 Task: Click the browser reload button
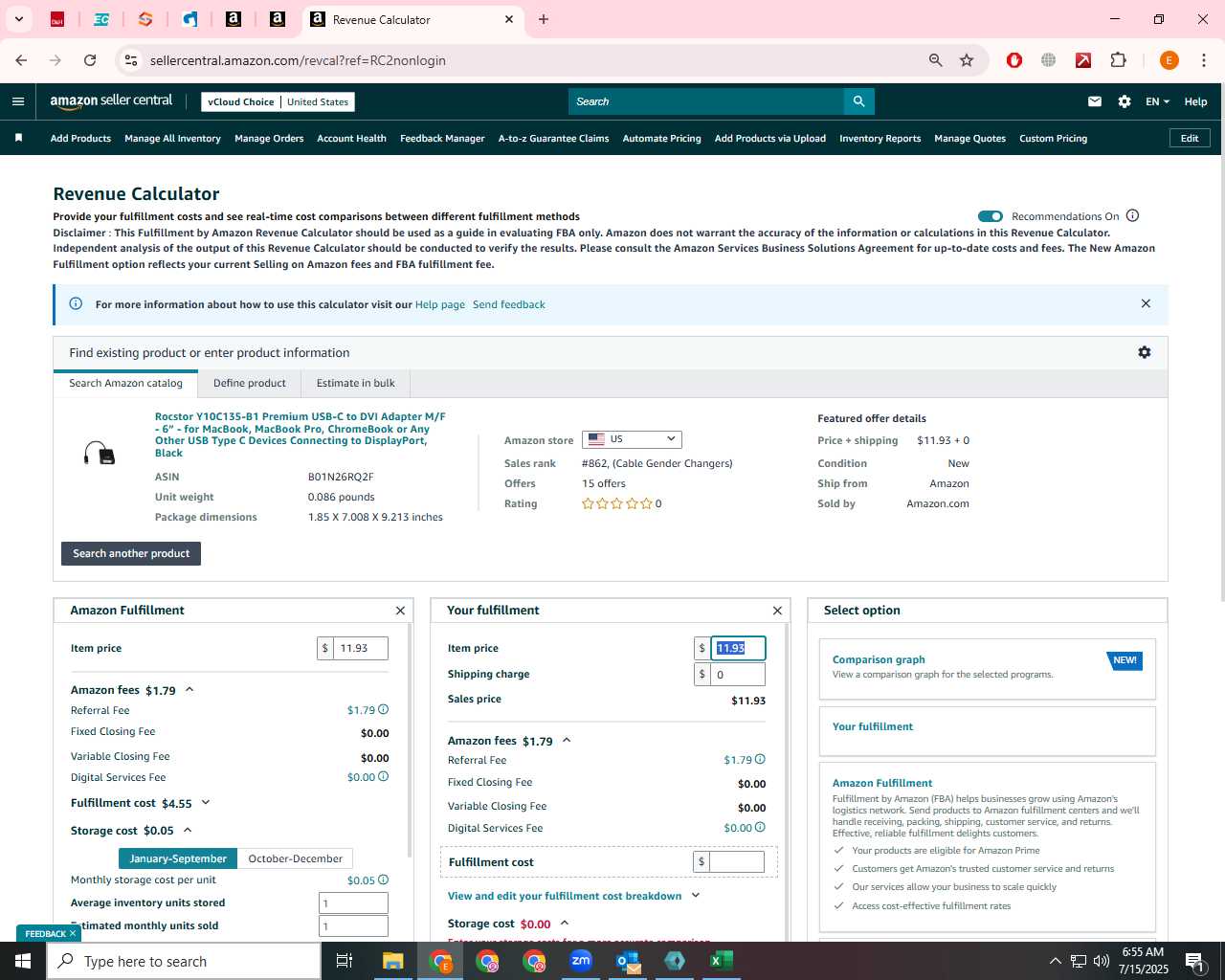click(90, 60)
